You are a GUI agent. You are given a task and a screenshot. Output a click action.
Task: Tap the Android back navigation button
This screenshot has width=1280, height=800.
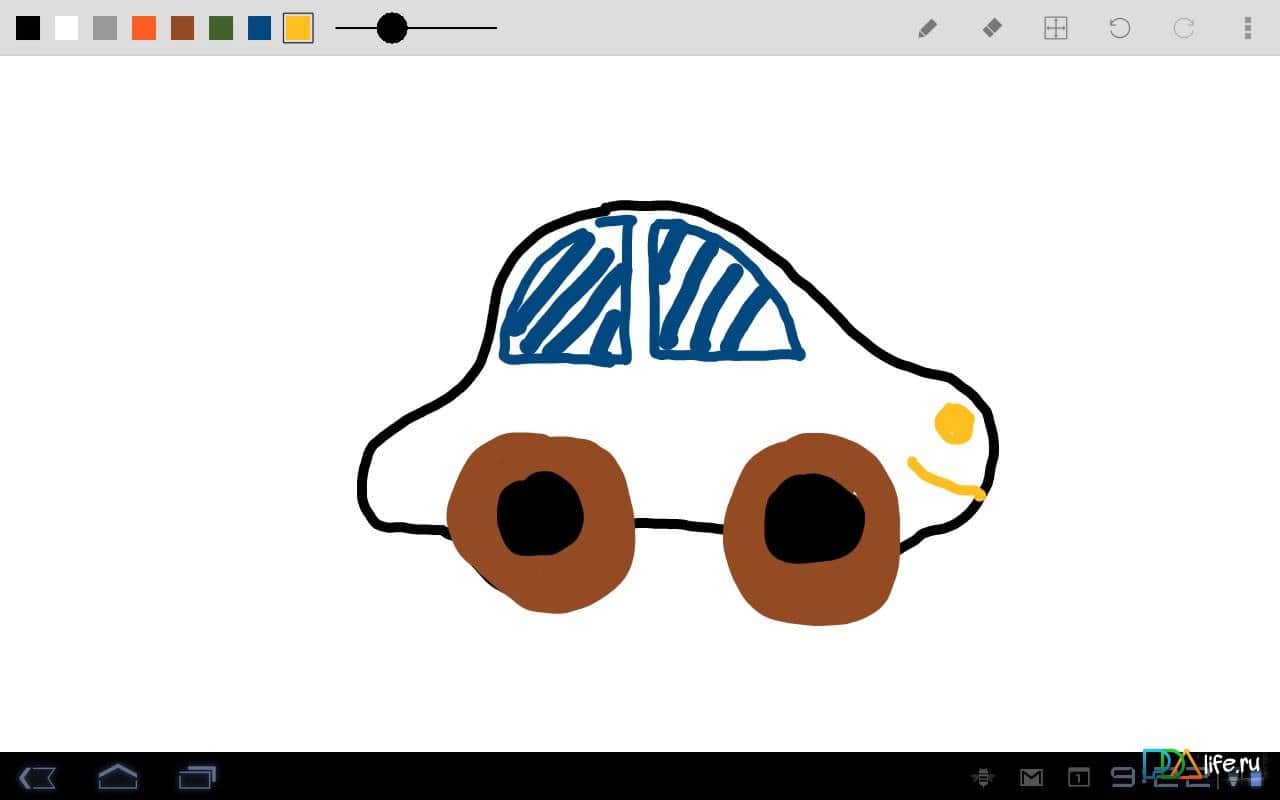38,777
